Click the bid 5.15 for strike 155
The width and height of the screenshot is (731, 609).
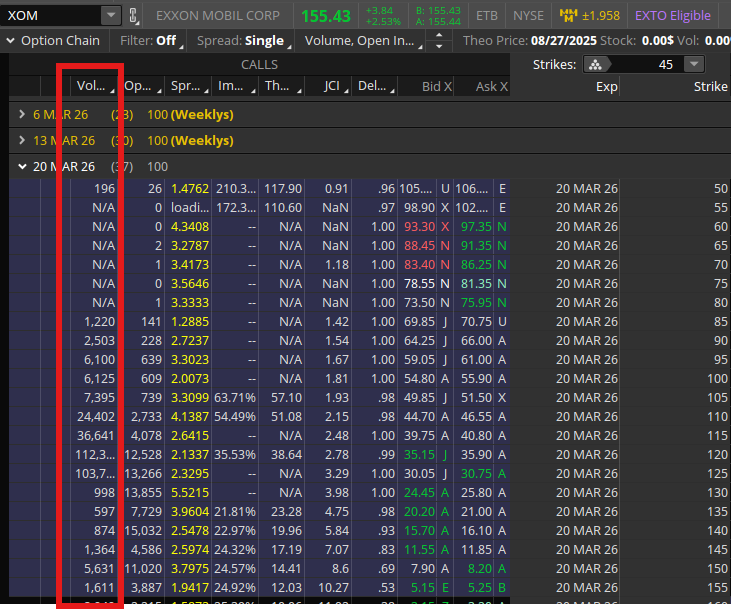point(423,588)
